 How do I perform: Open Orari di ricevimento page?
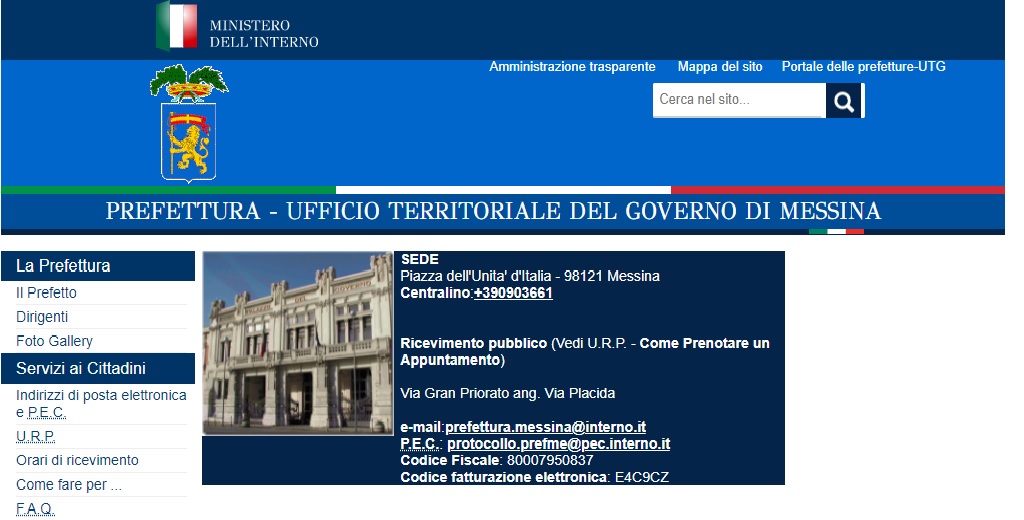(x=77, y=461)
